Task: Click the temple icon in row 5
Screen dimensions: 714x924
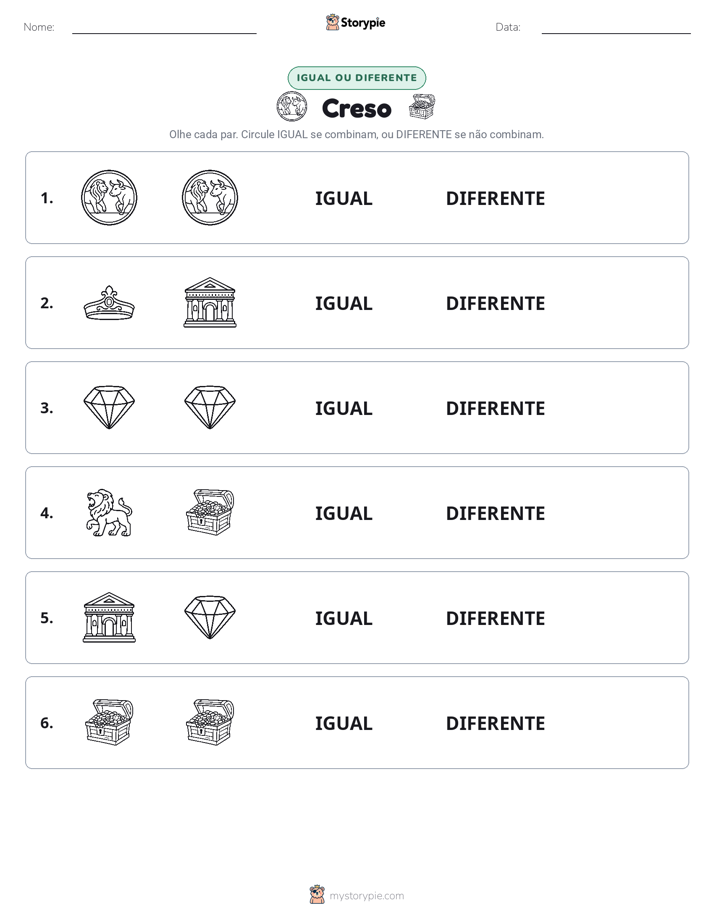Action: pyautogui.click(x=109, y=617)
